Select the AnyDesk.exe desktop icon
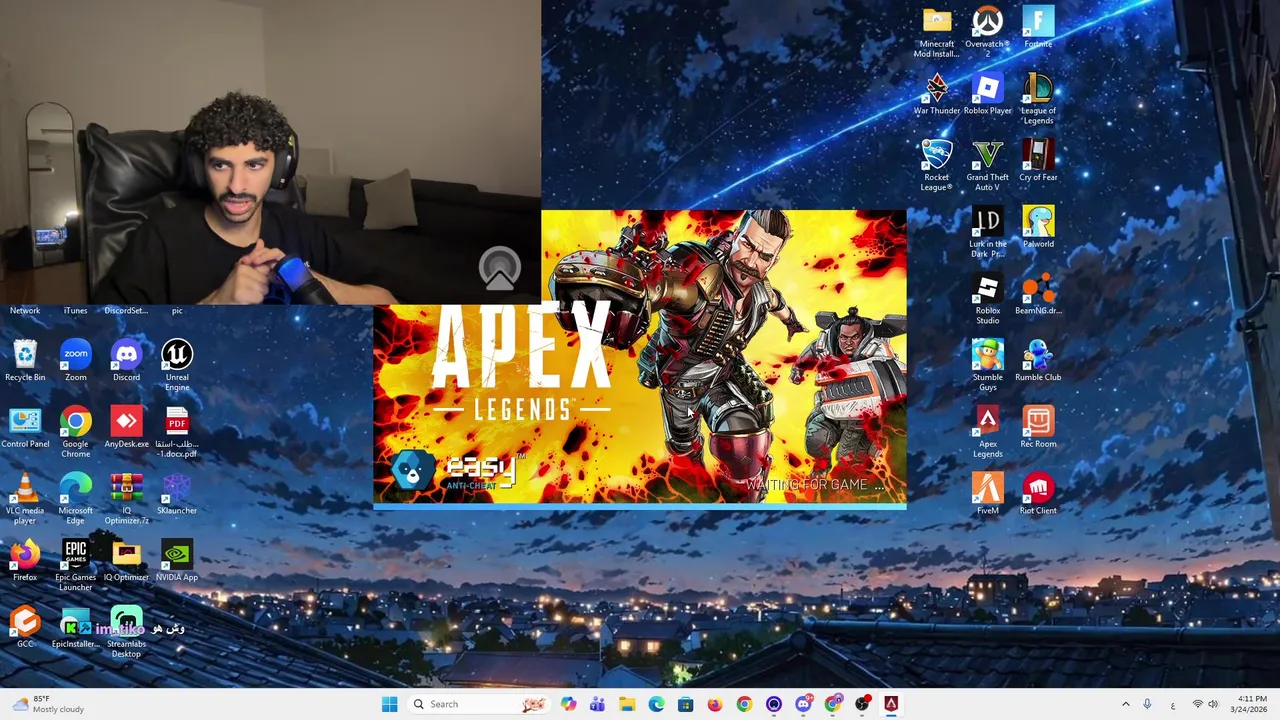The image size is (1280, 720). [x=126, y=428]
